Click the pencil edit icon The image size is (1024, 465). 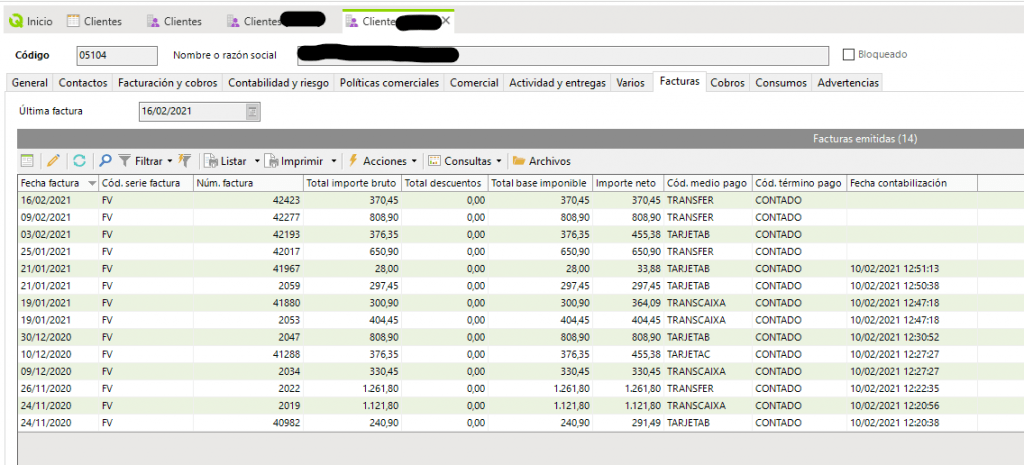tap(54, 161)
